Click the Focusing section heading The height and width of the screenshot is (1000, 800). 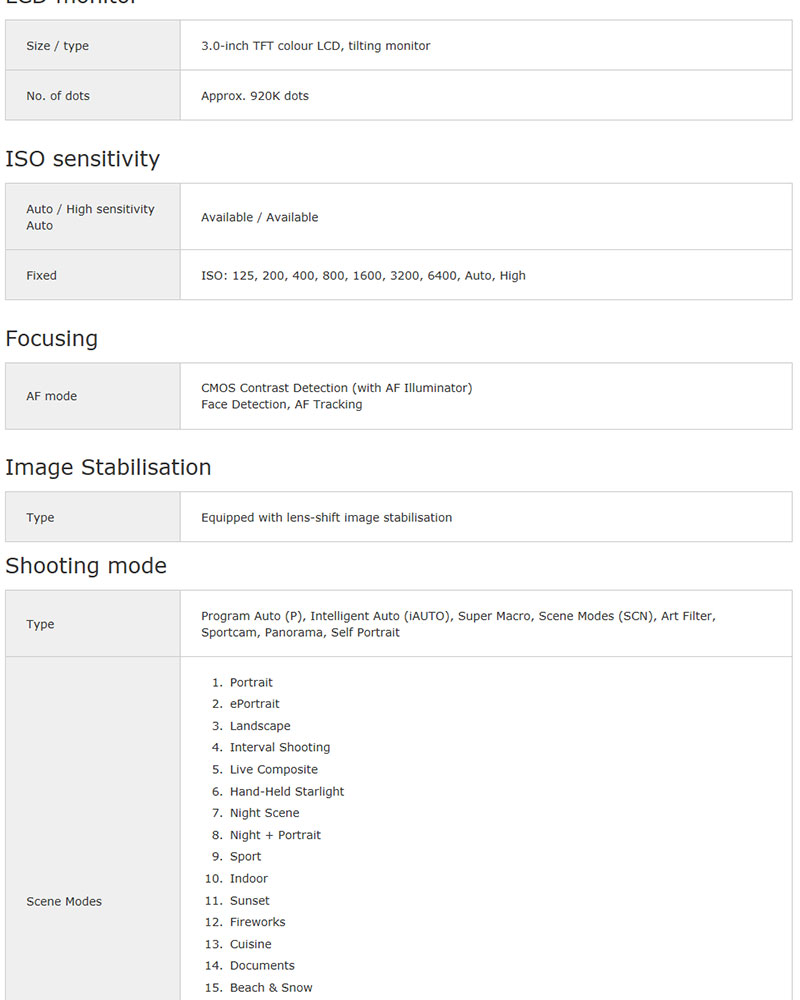(52, 338)
